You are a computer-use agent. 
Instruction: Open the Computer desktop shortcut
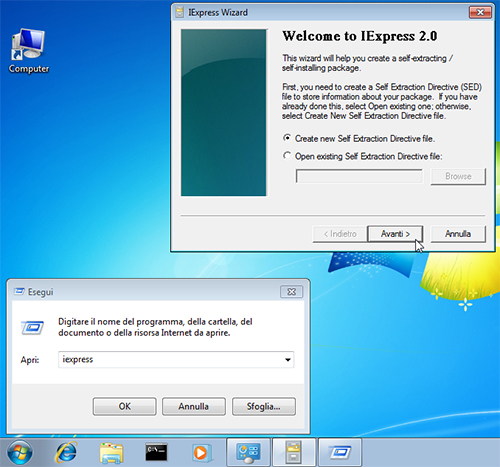click(x=29, y=51)
